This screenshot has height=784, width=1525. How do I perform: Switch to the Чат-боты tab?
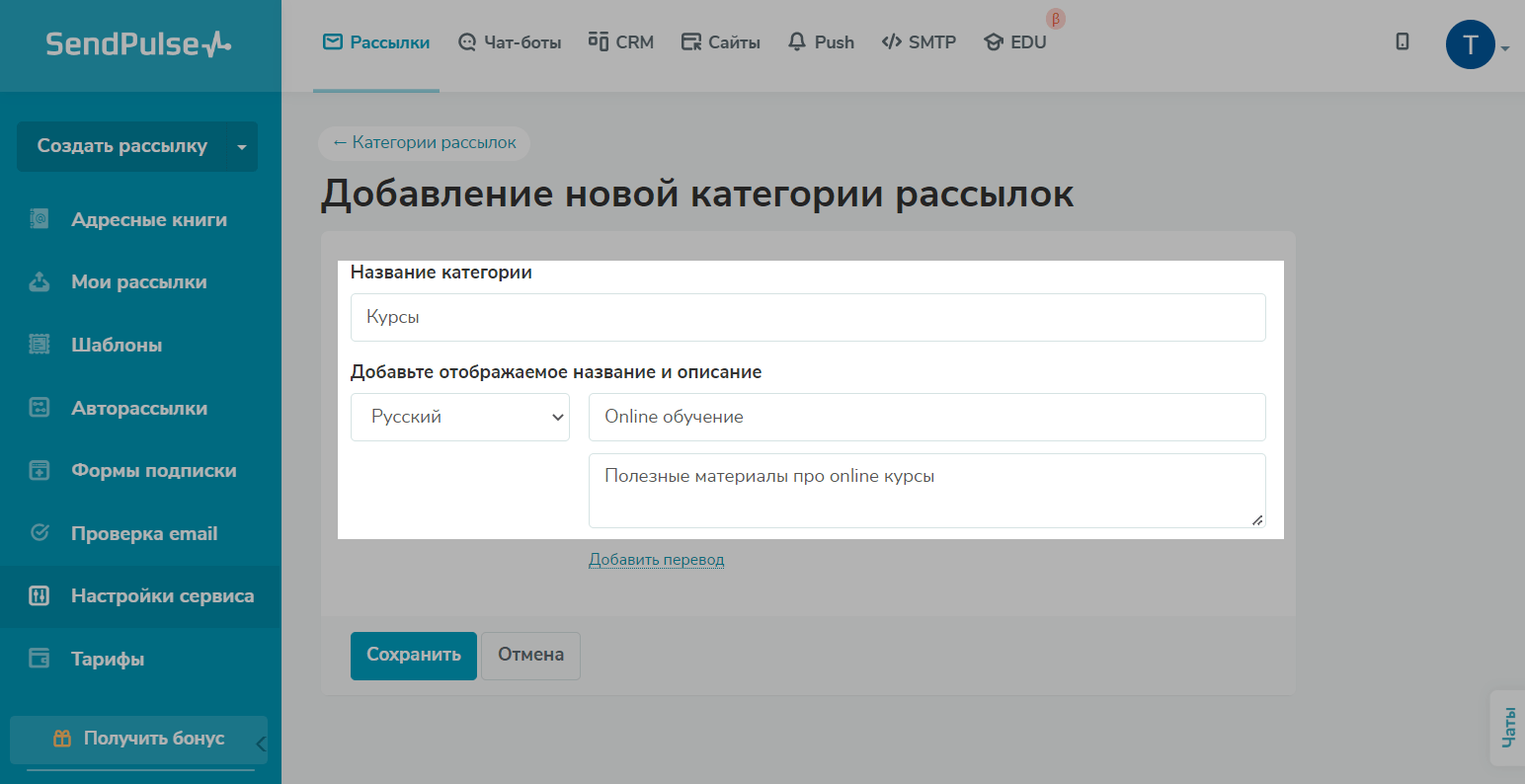tap(510, 42)
